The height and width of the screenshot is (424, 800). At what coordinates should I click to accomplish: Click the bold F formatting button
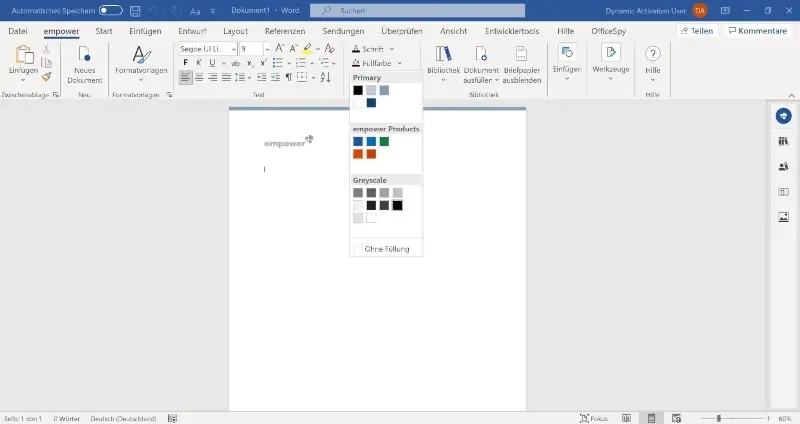(x=186, y=63)
